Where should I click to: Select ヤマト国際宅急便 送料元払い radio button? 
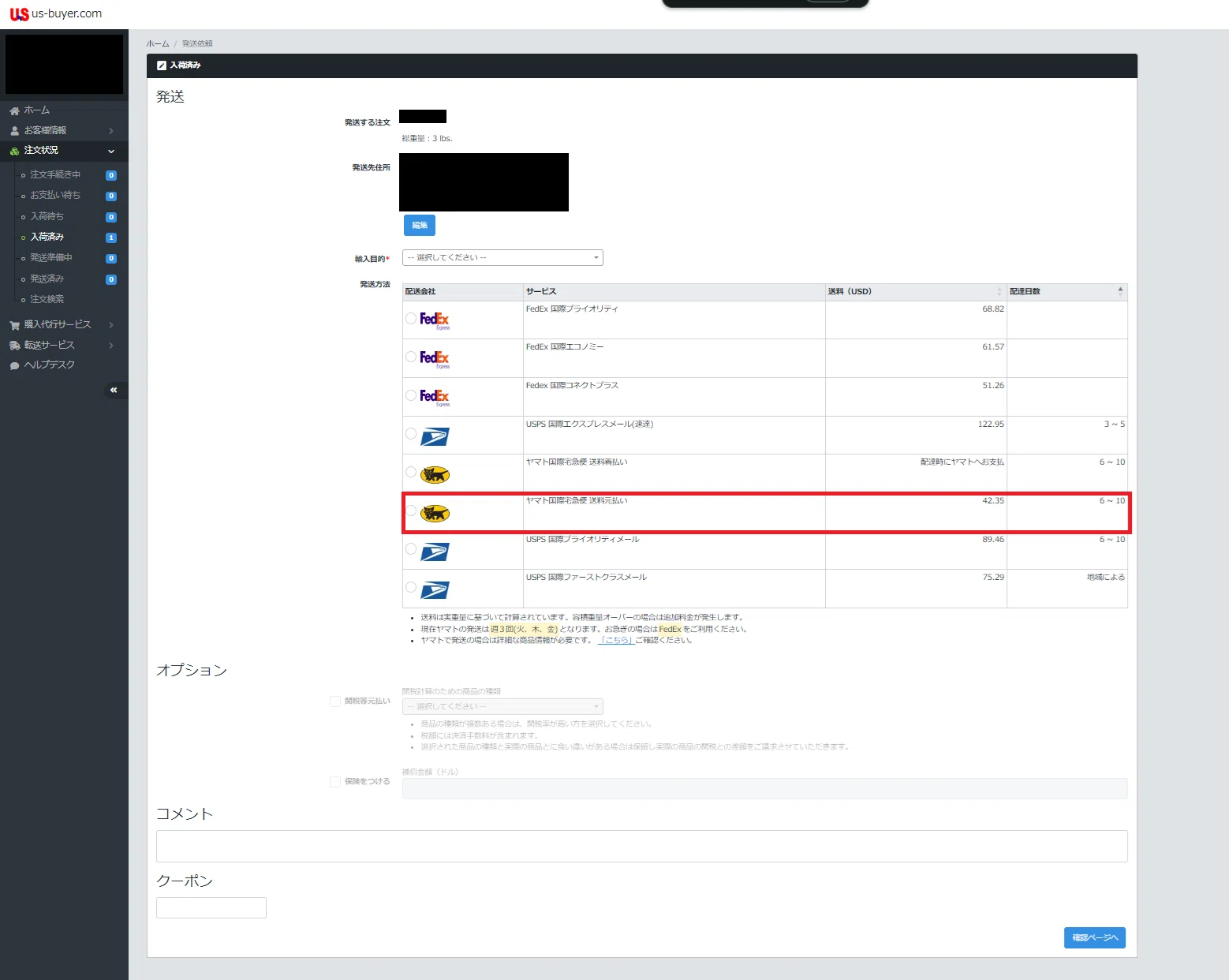click(x=411, y=511)
